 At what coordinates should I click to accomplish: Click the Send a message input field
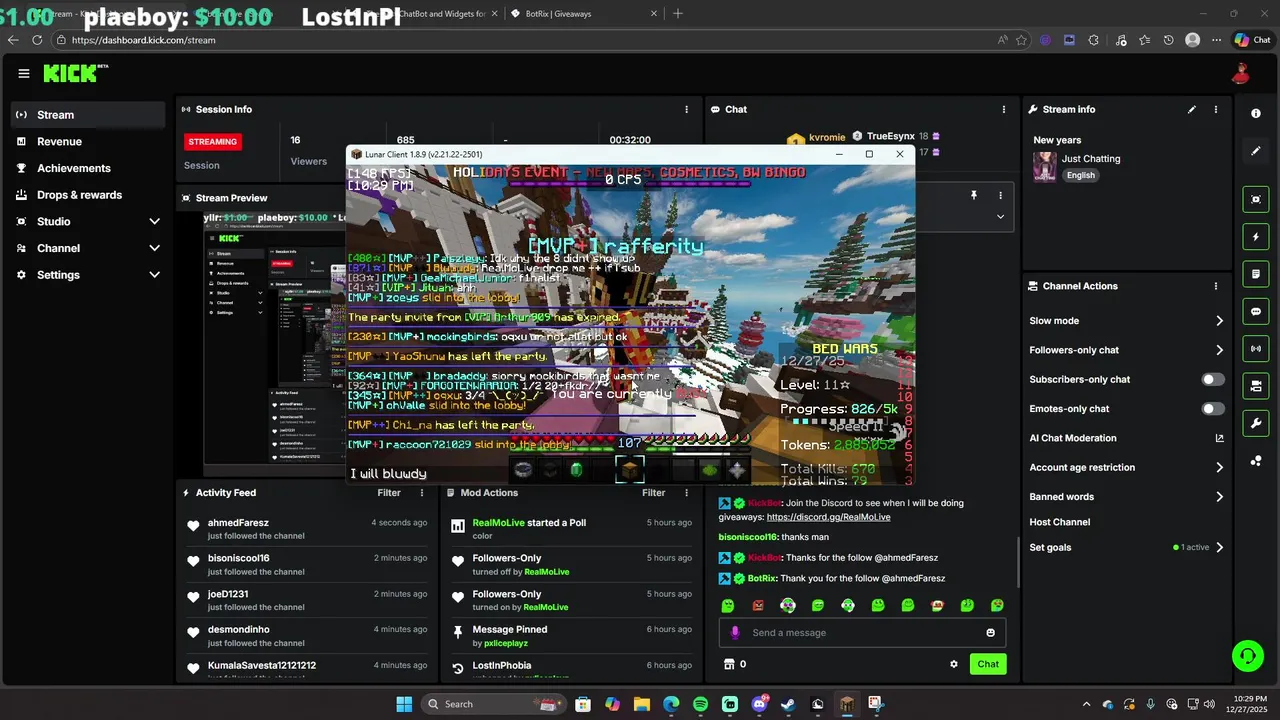pyautogui.click(x=862, y=633)
